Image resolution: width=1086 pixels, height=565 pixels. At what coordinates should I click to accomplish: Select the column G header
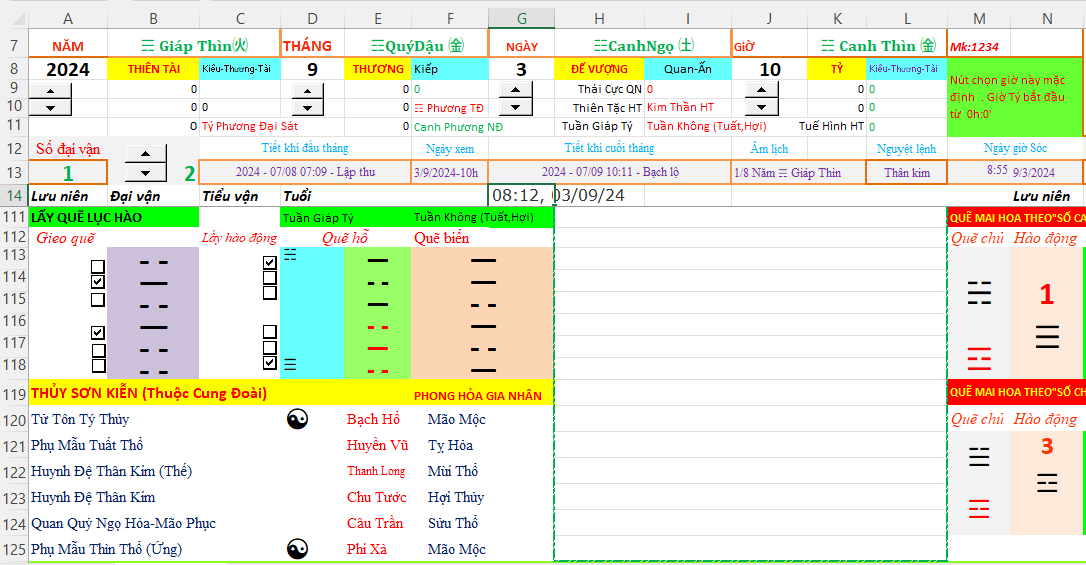(521, 19)
